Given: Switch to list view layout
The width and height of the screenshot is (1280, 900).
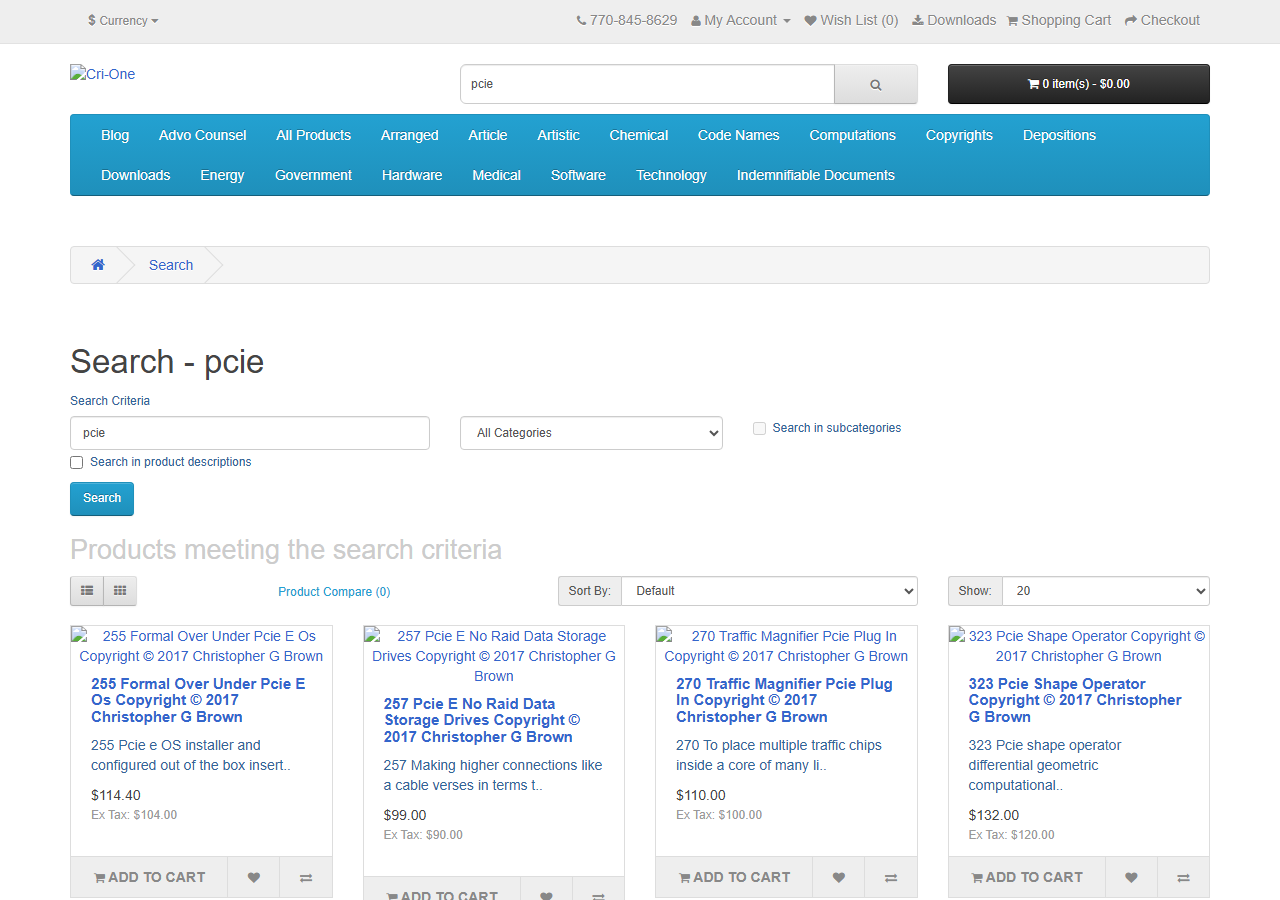Looking at the screenshot, I should (x=87, y=591).
